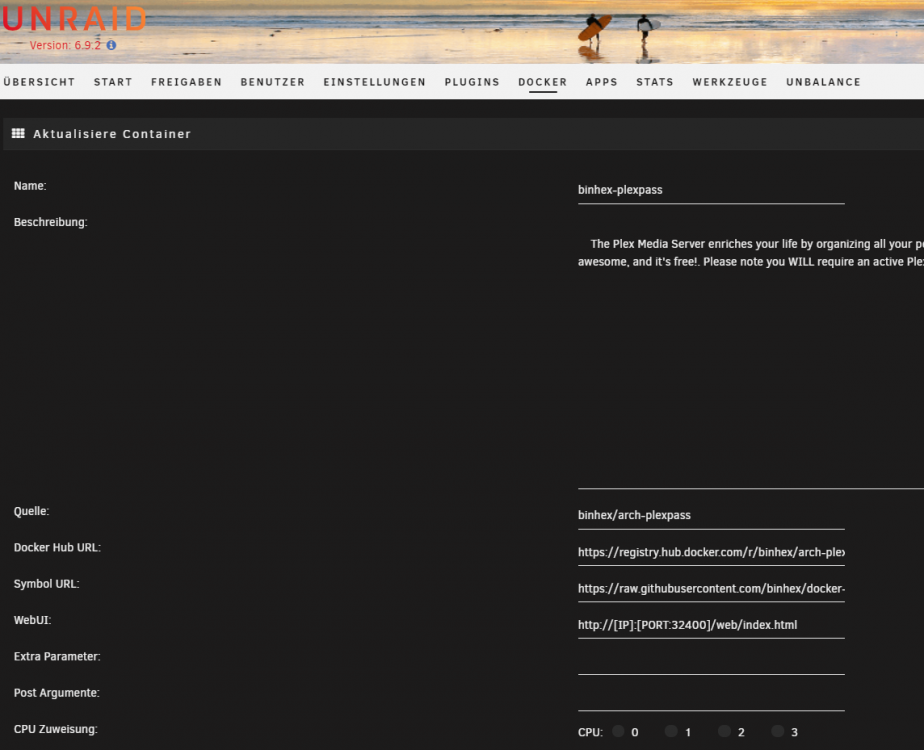The width and height of the screenshot is (924, 750).
Task: Click the Aktualisiere Container heading
Action: point(112,134)
